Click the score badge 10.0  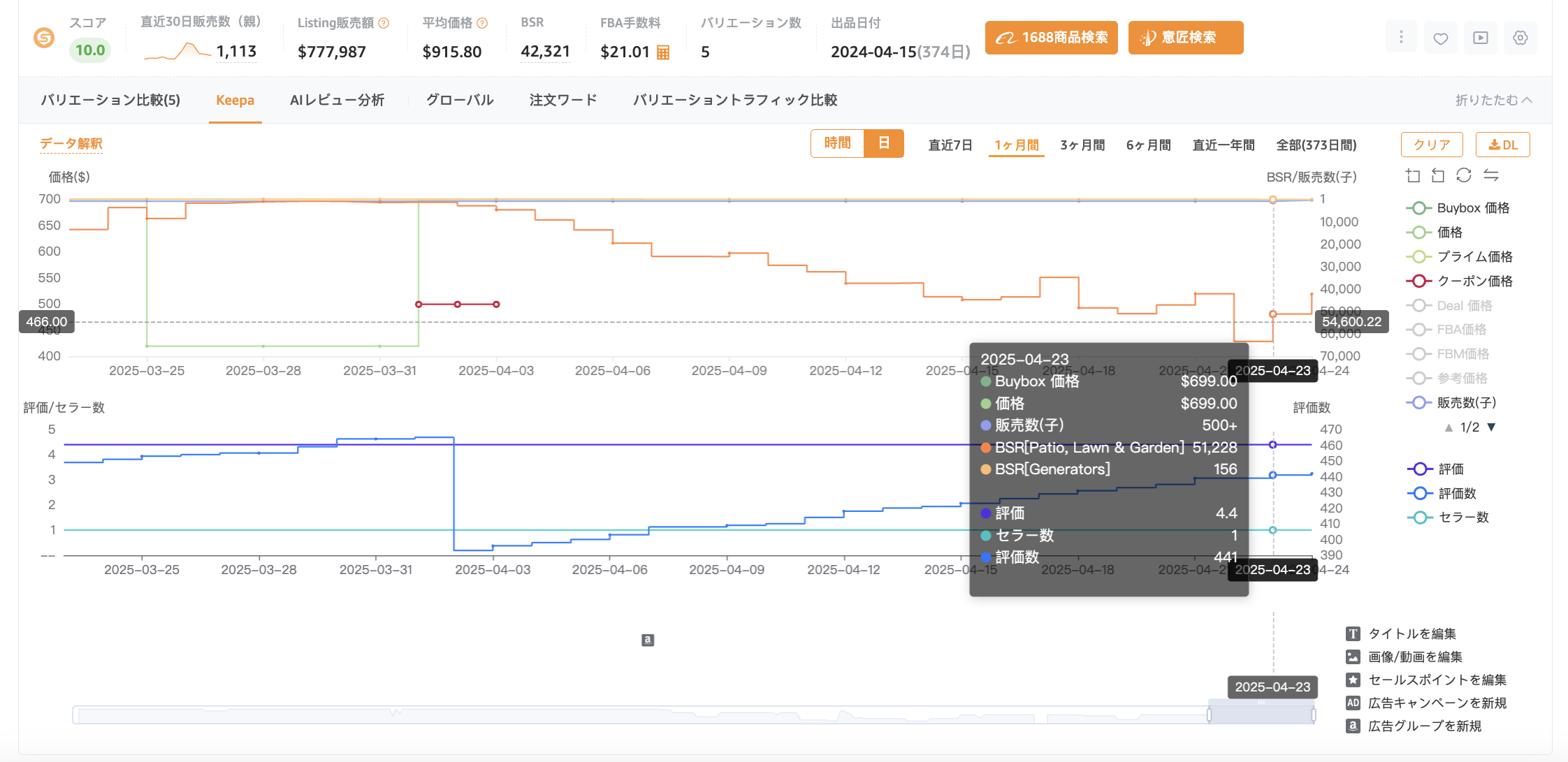click(90, 50)
